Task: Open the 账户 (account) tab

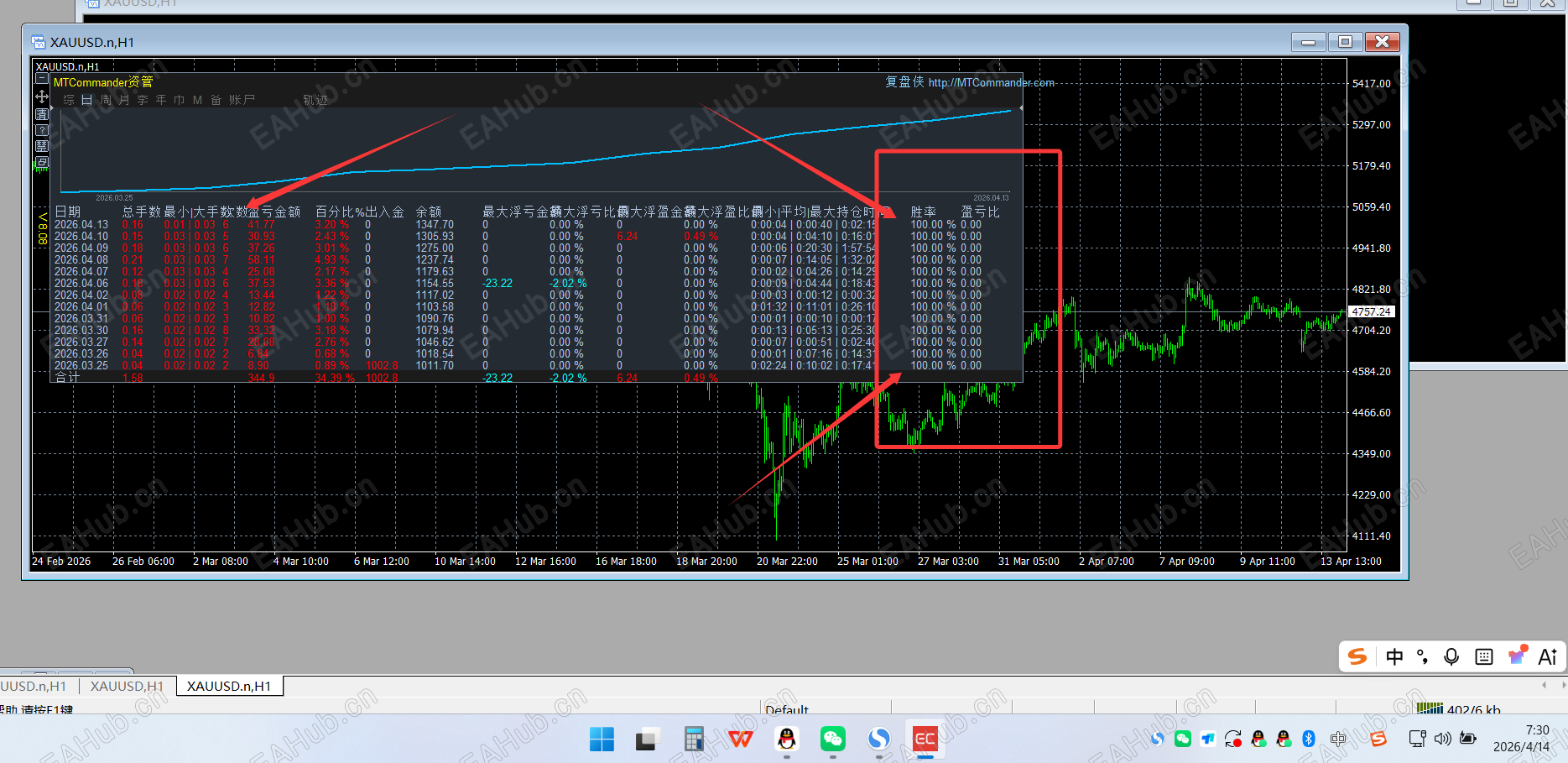Action: point(242,100)
